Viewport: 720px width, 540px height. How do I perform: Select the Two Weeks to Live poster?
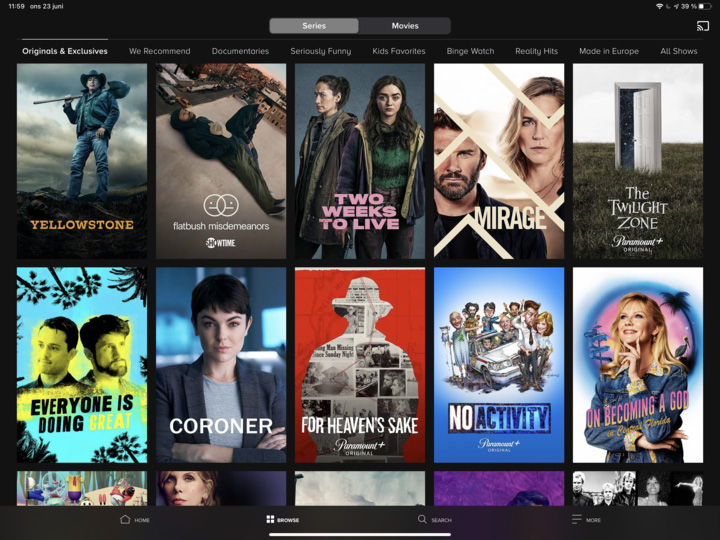coord(360,161)
